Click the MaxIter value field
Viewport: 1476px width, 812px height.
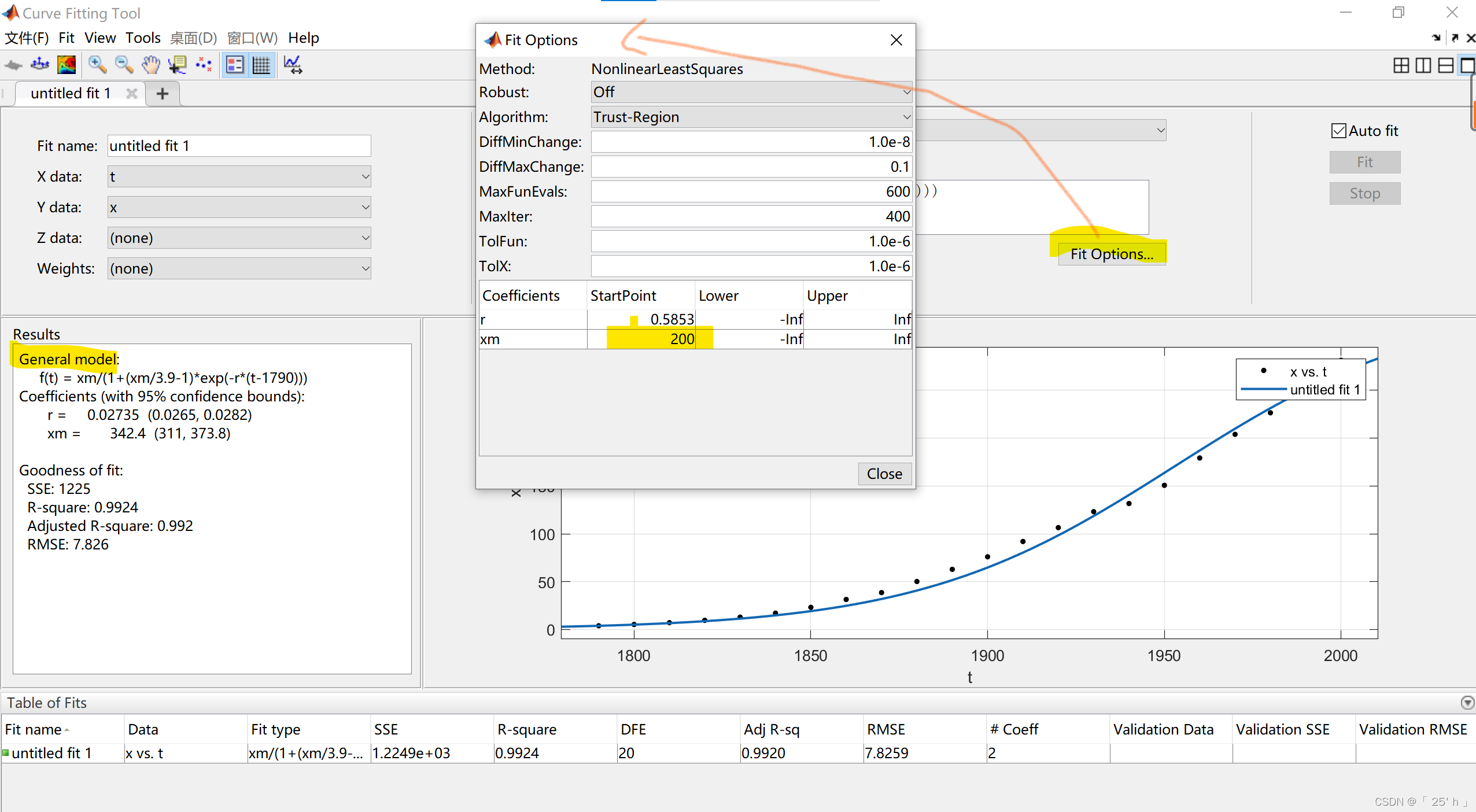(751, 216)
